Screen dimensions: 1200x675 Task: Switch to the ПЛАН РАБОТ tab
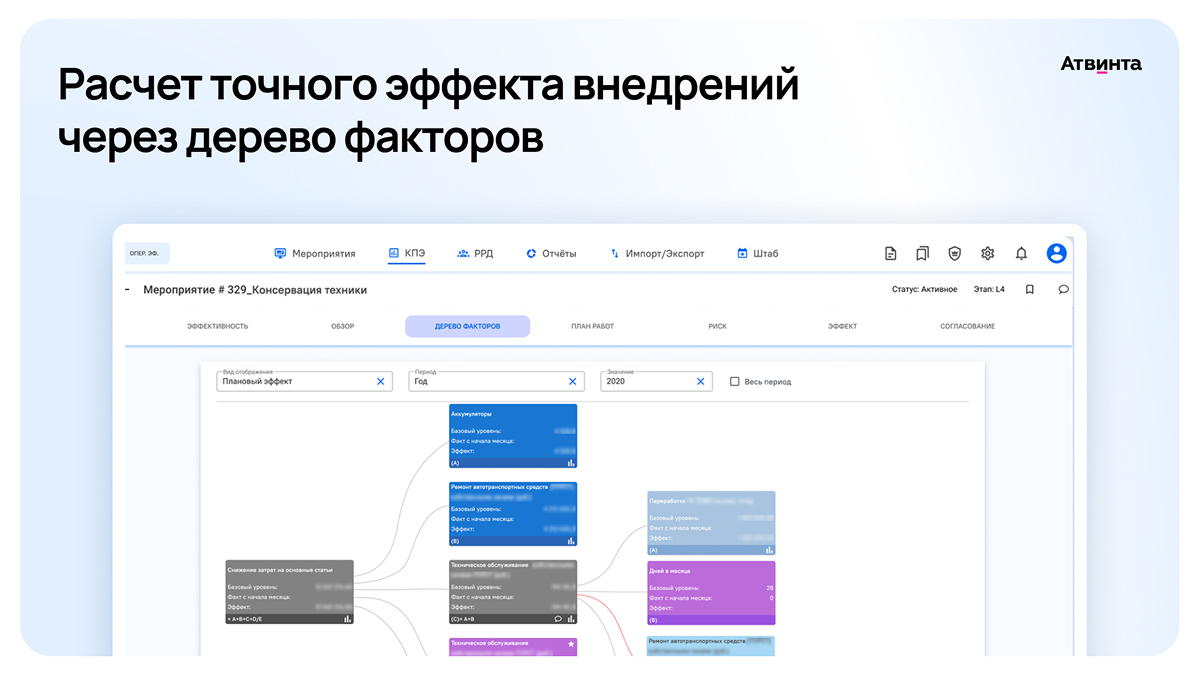(592, 326)
